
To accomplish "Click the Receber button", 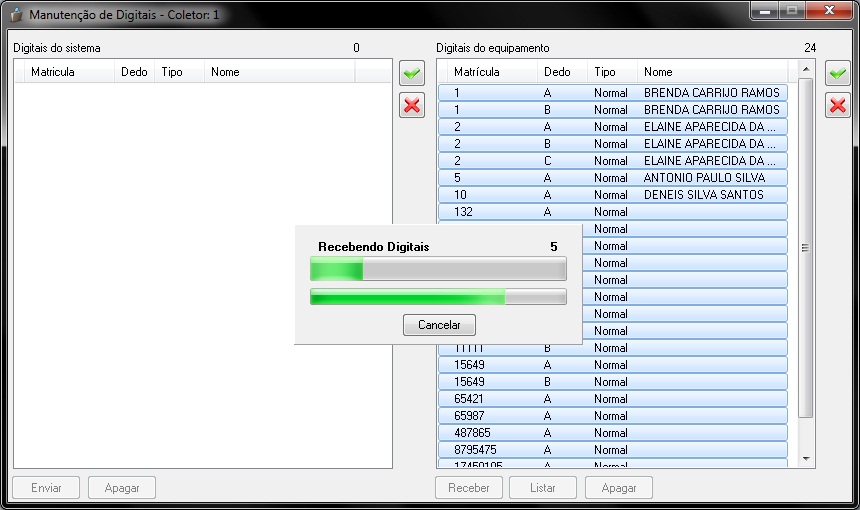I will click(468, 488).
